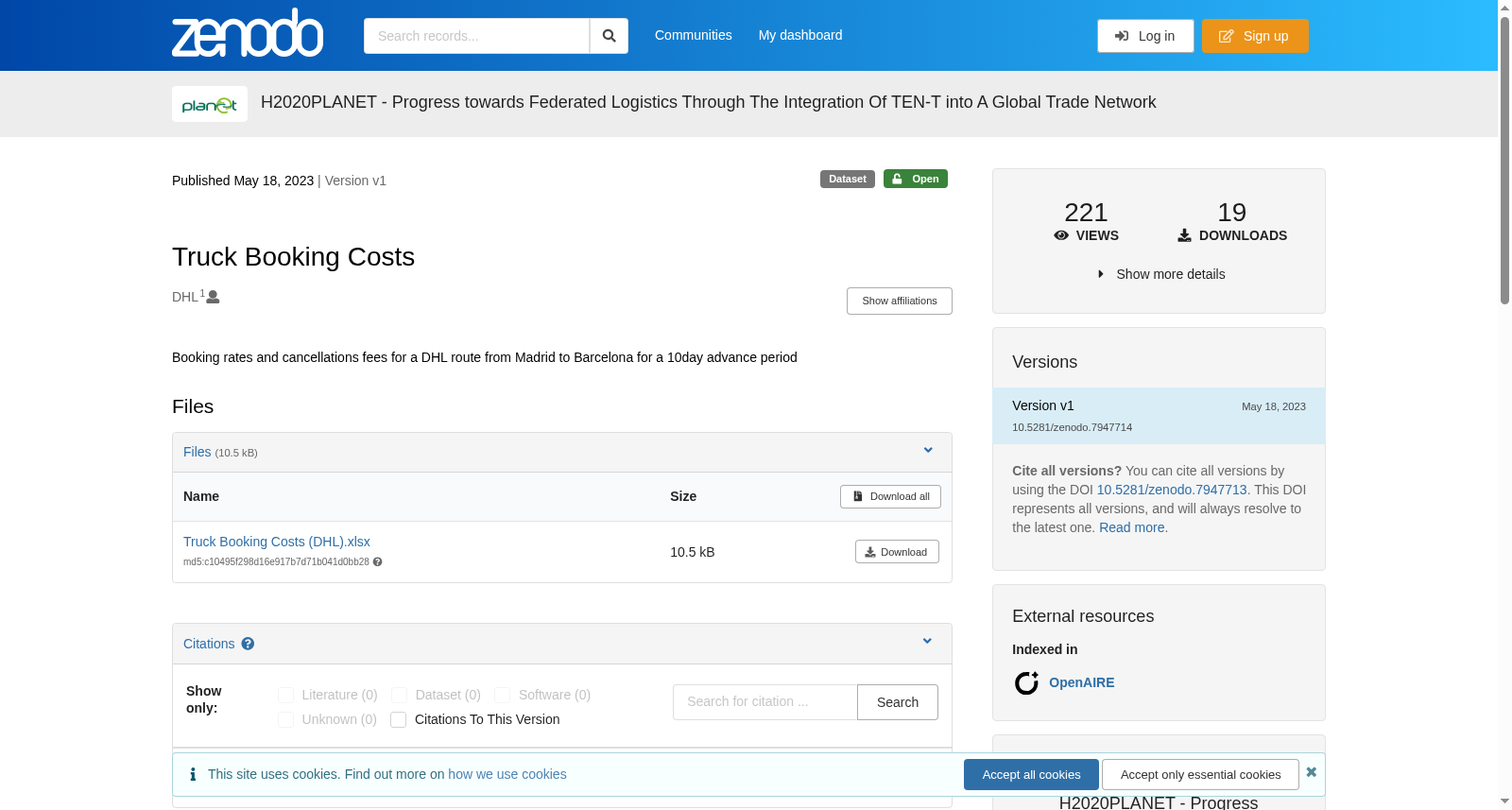Click the Open access badge
Screen dimensions: 1512x810
(x=916, y=179)
